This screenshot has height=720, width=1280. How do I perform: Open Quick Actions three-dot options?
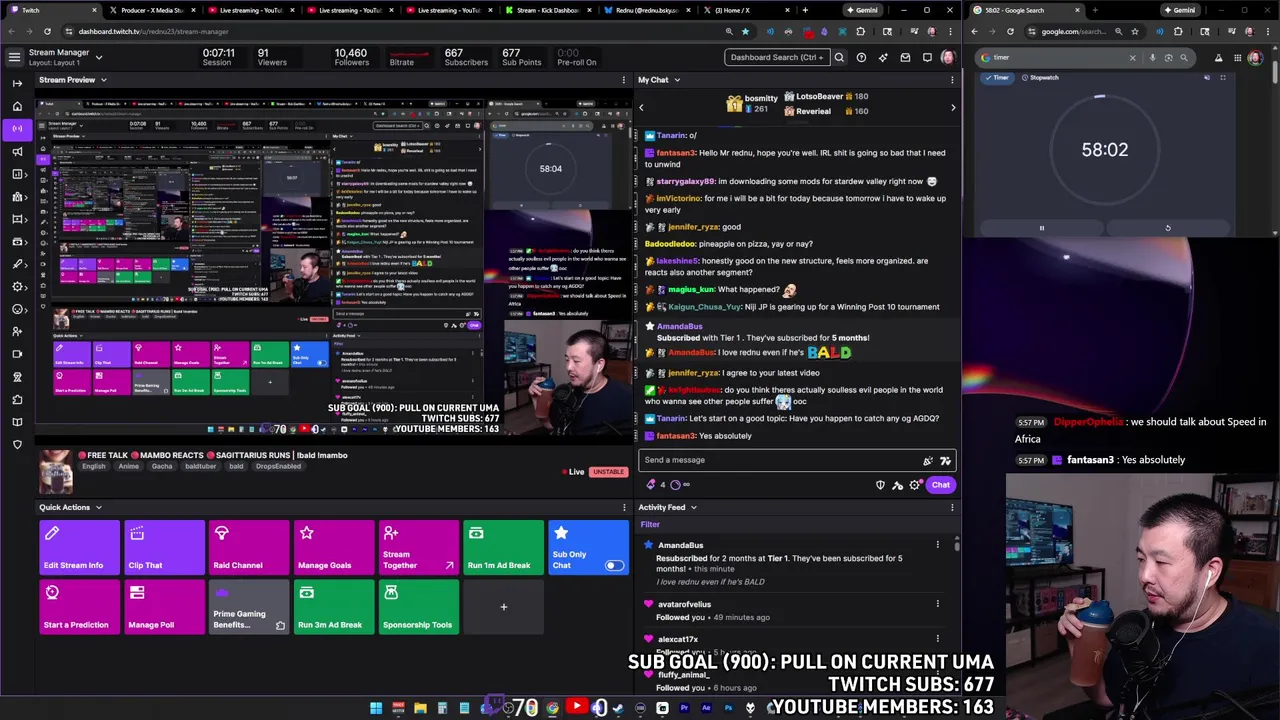624,507
